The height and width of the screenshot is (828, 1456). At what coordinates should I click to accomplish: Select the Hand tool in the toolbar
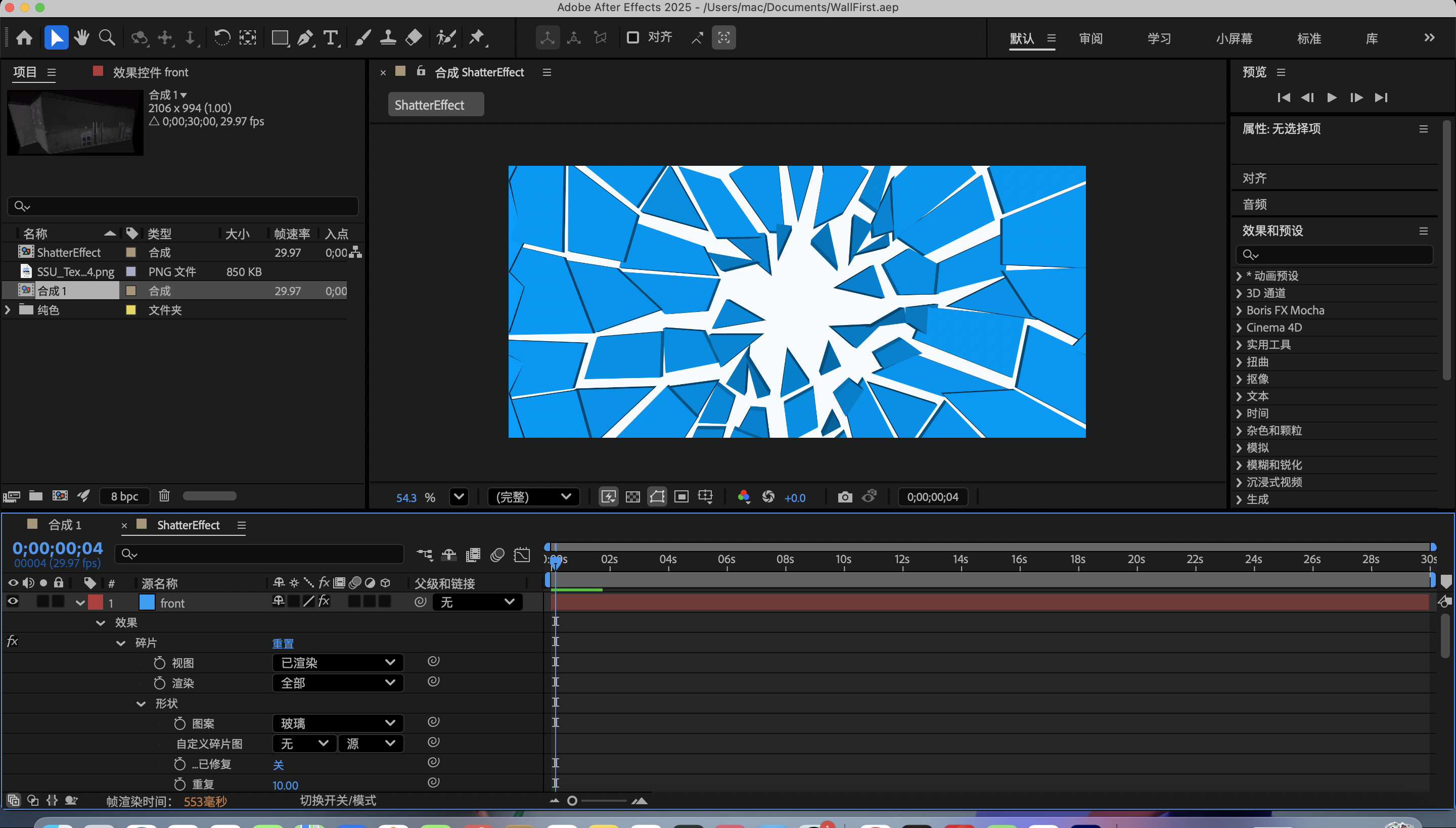[81, 37]
